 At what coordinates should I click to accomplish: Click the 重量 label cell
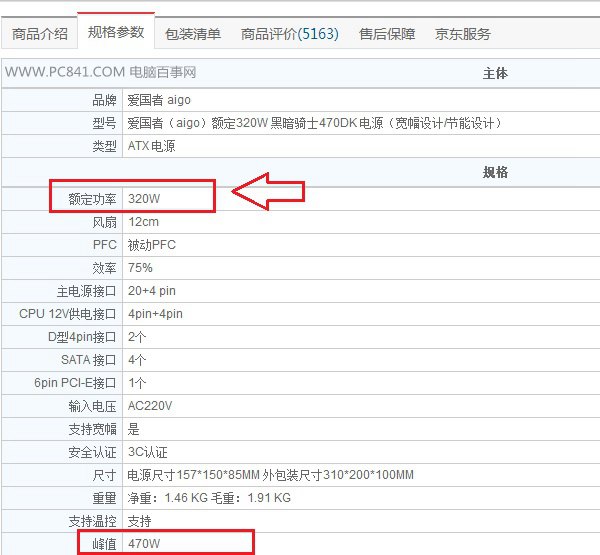coord(62,498)
